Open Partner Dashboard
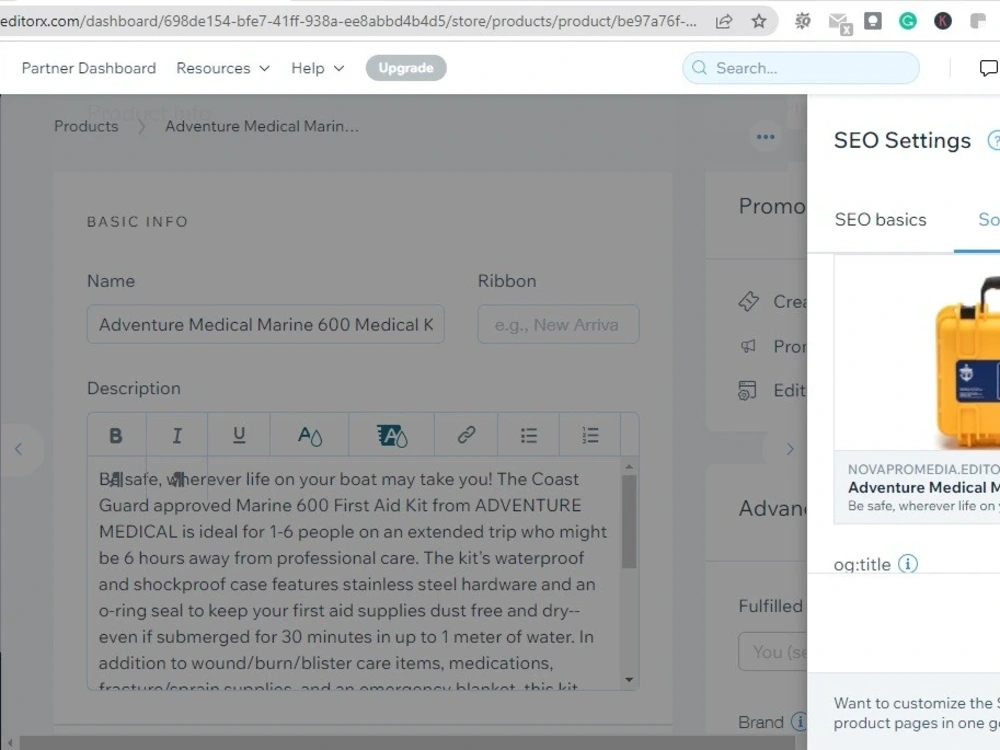Image resolution: width=1000 pixels, height=750 pixels. [89, 68]
